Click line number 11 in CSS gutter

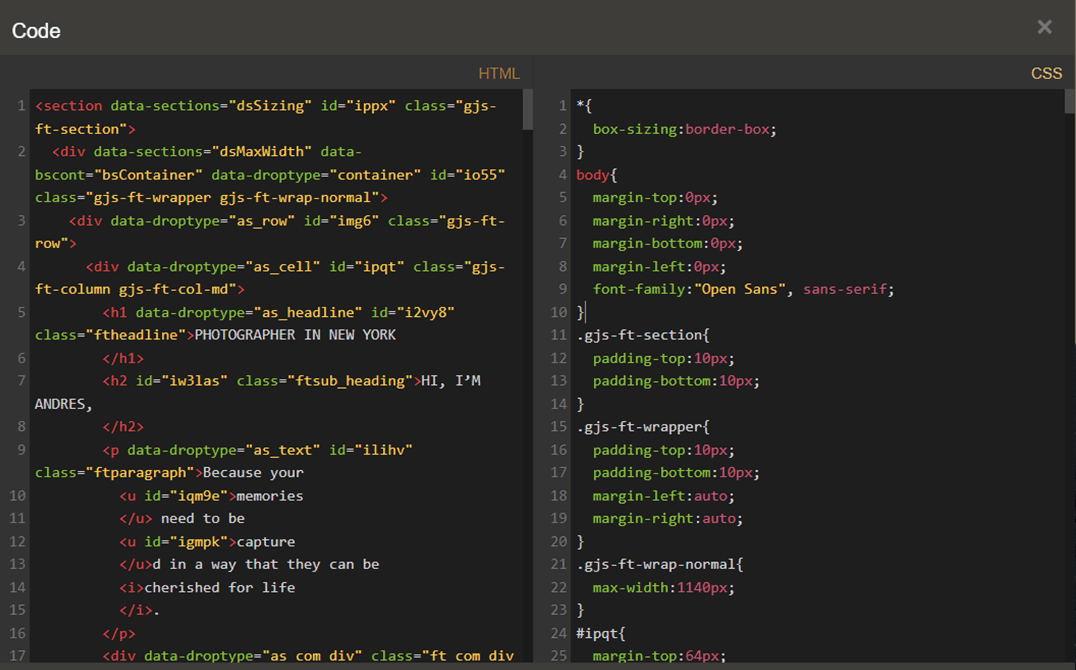point(559,335)
